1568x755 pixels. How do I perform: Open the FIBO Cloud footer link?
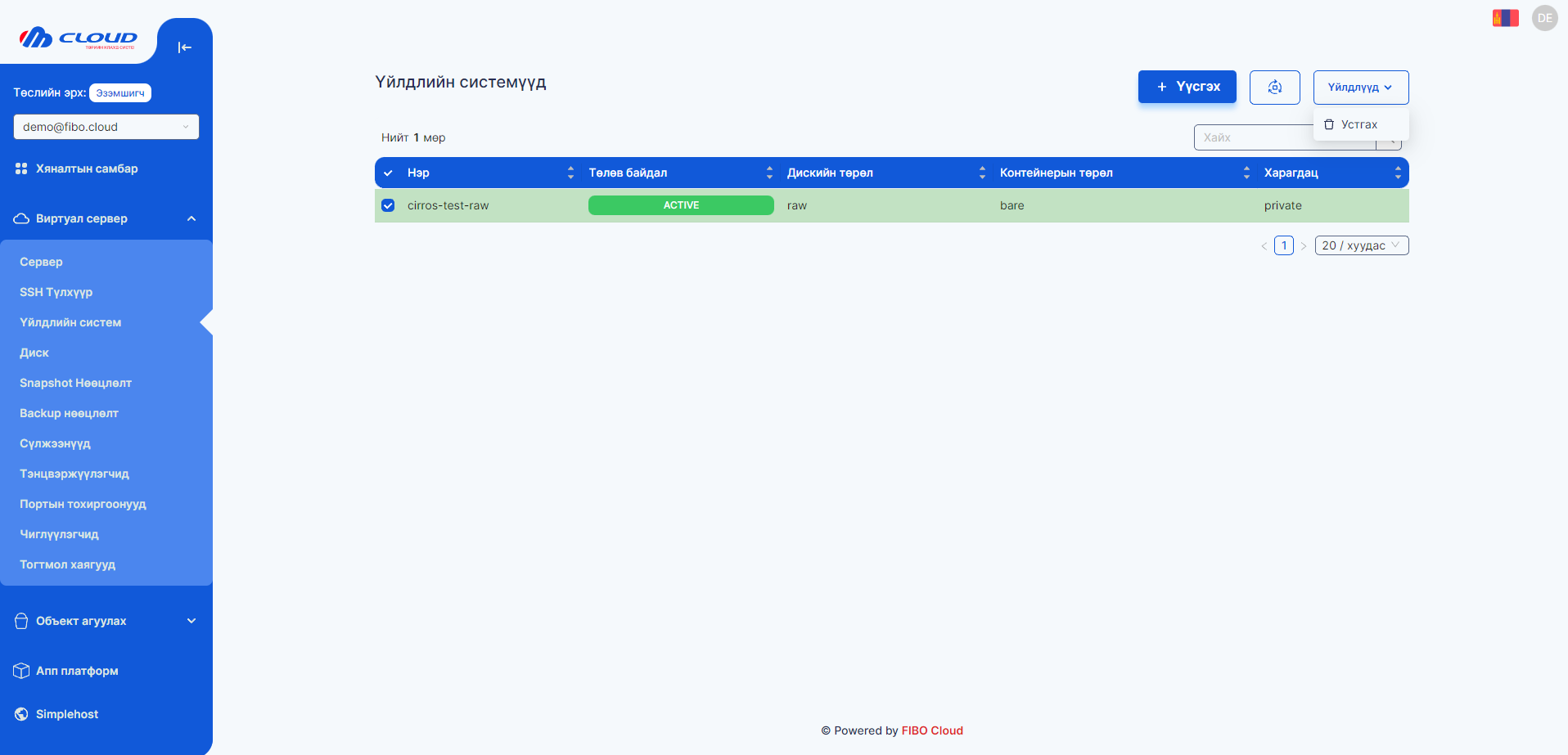931,730
